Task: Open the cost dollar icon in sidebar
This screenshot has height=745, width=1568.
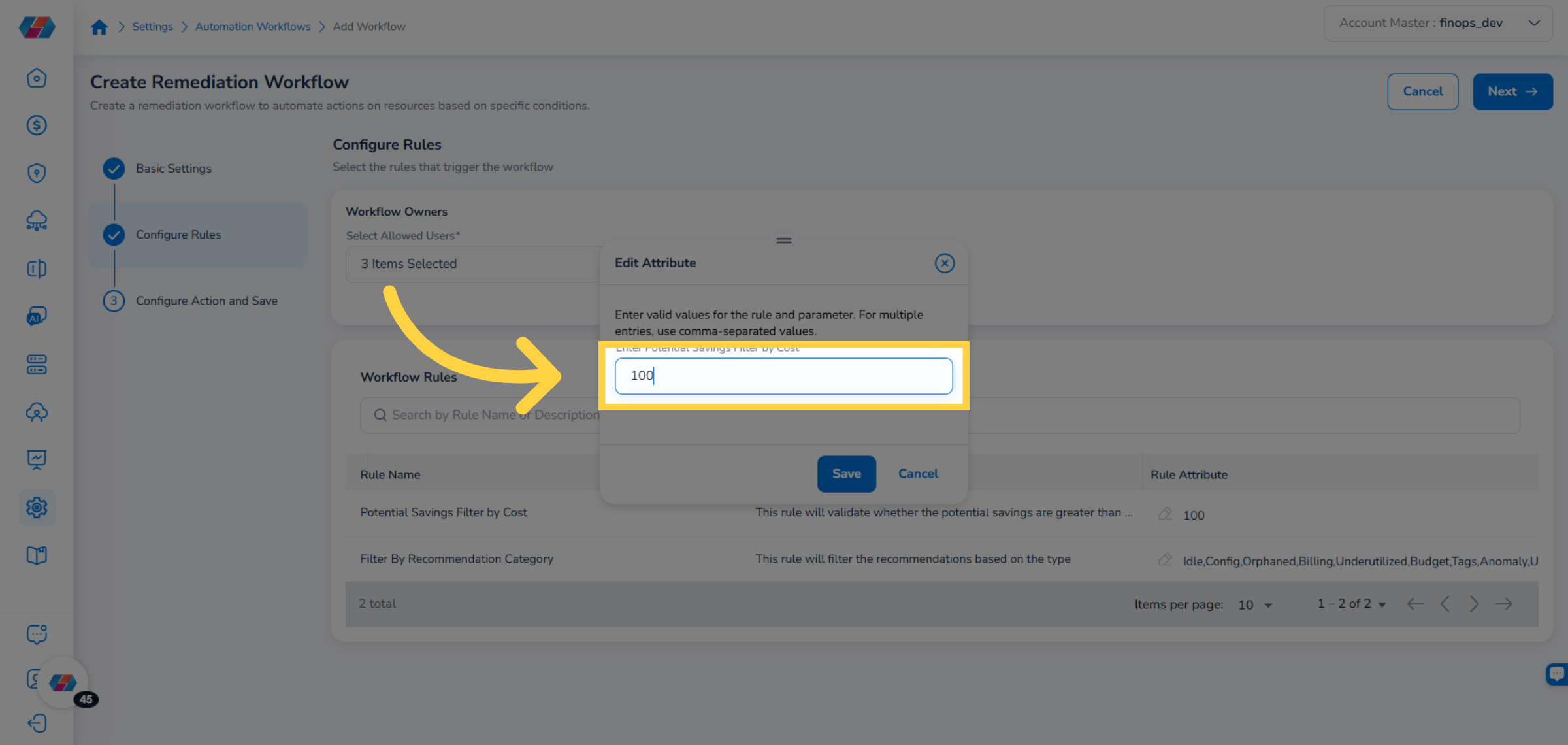Action: (x=37, y=125)
